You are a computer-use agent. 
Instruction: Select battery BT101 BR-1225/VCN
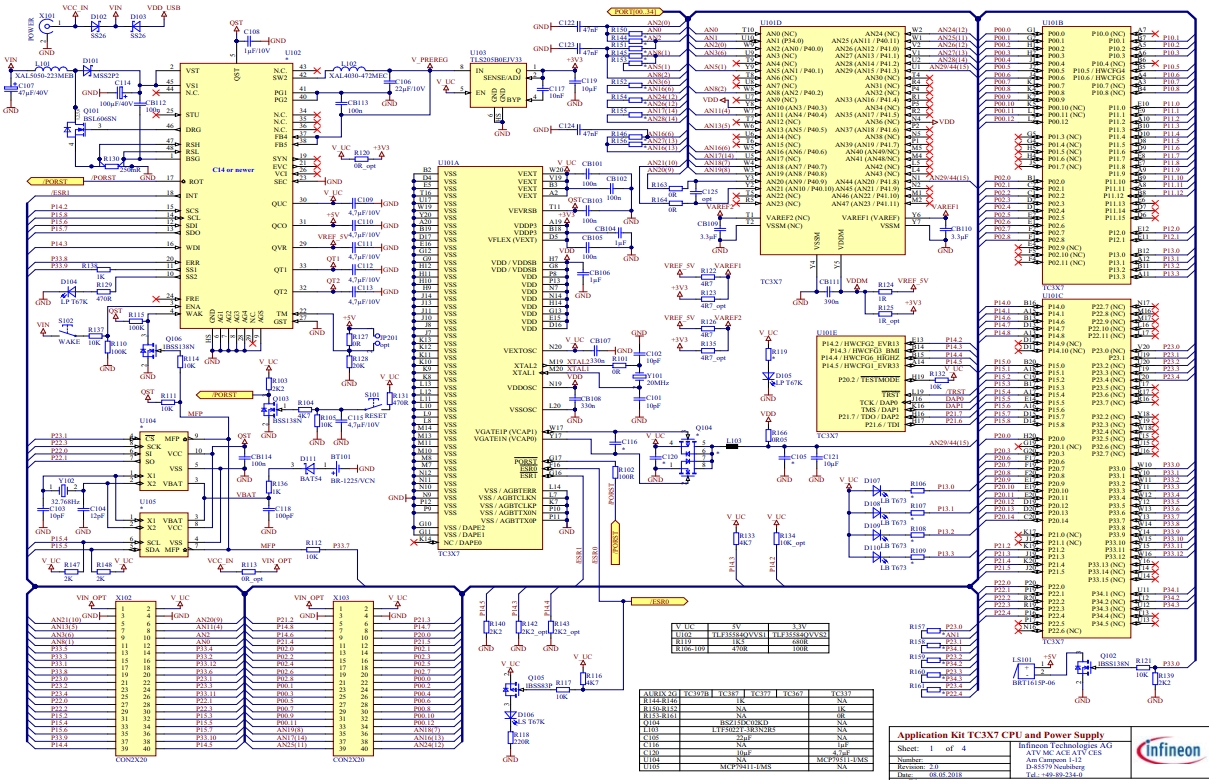[x=339, y=469]
